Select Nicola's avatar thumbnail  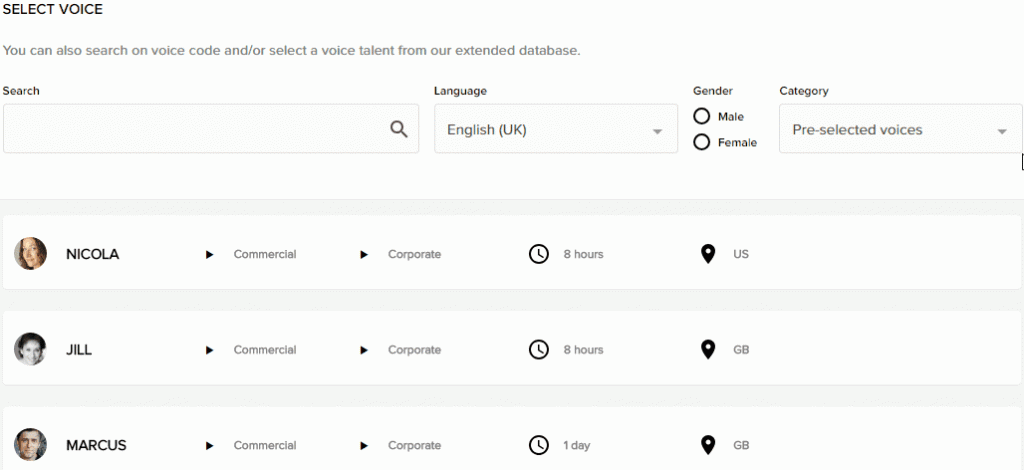[x=30, y=254]
